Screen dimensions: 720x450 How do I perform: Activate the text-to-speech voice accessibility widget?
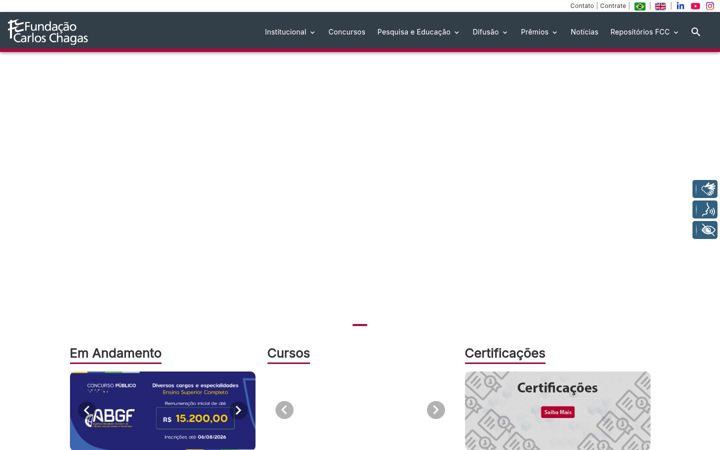point(705,209)
